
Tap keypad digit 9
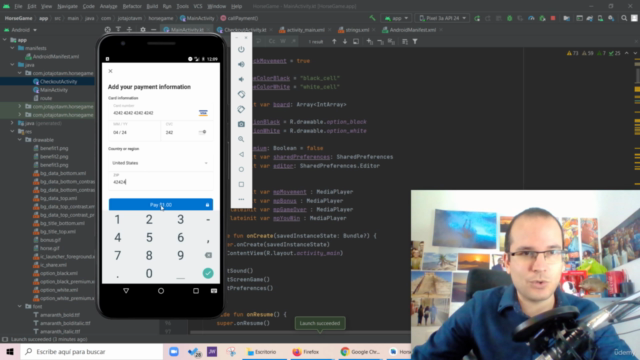tap(180, 256)
